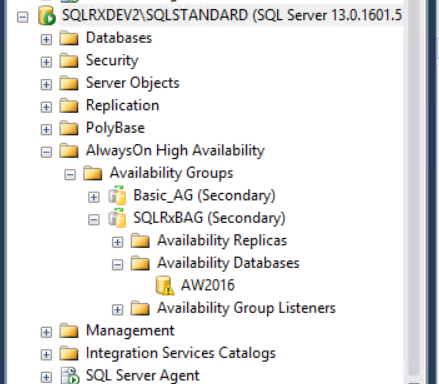The width and height of the screenshot is (439, 384).
Task: Click the SQL Server Agent icon
Action: pyautogui.click(x=70, y=376)
